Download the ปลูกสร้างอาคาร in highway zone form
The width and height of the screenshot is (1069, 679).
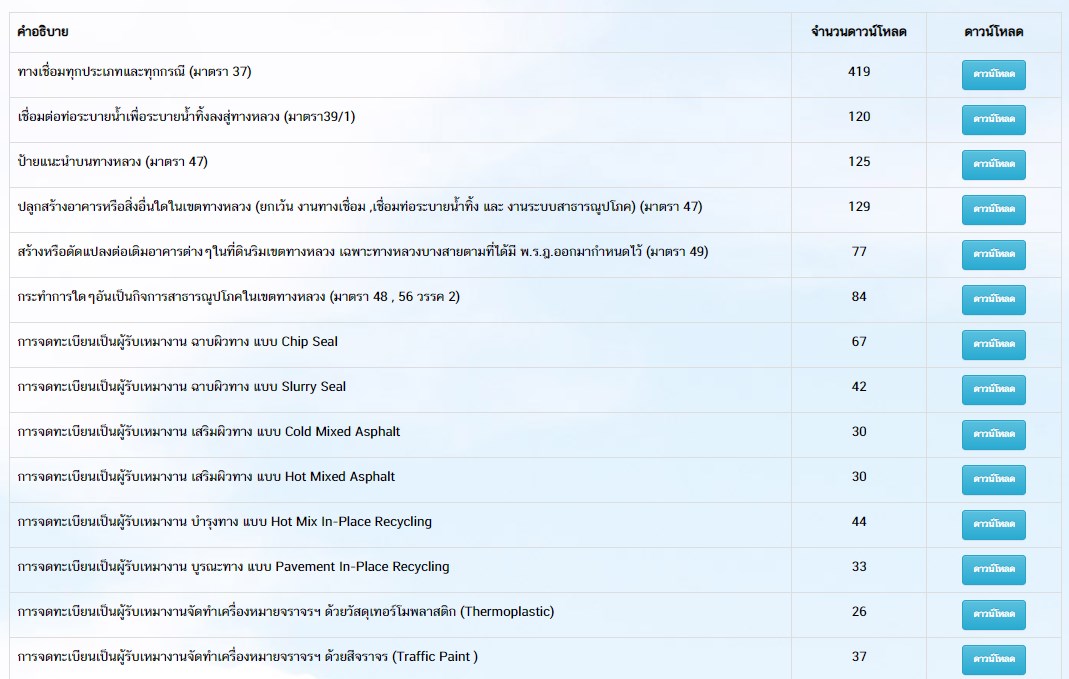coord(993,210)
